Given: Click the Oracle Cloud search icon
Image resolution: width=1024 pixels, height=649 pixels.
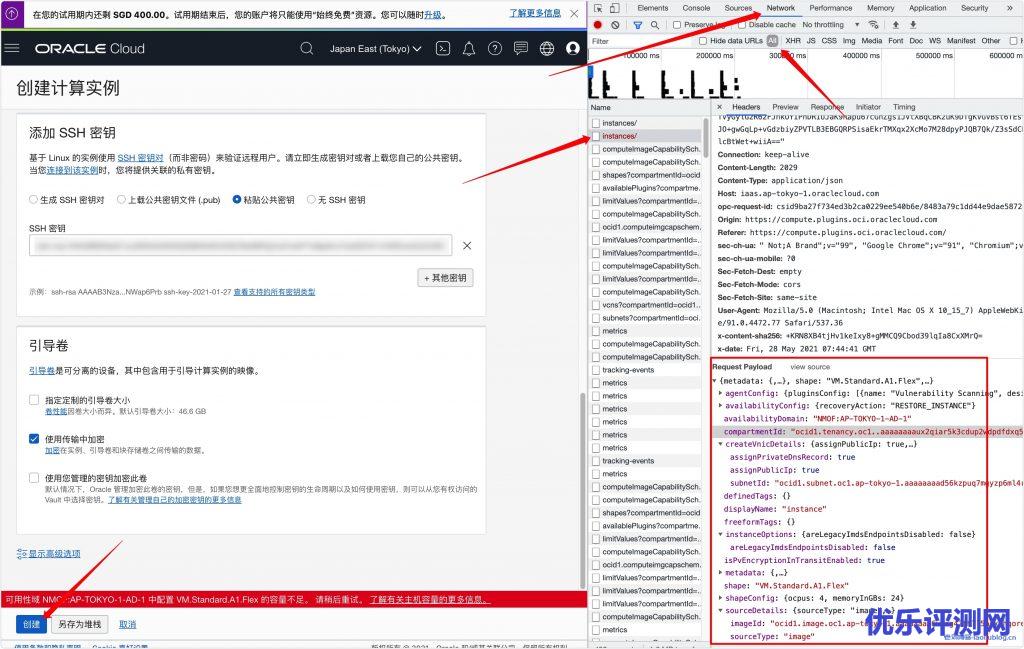Looking at the screenshot, I should point(307,48).
